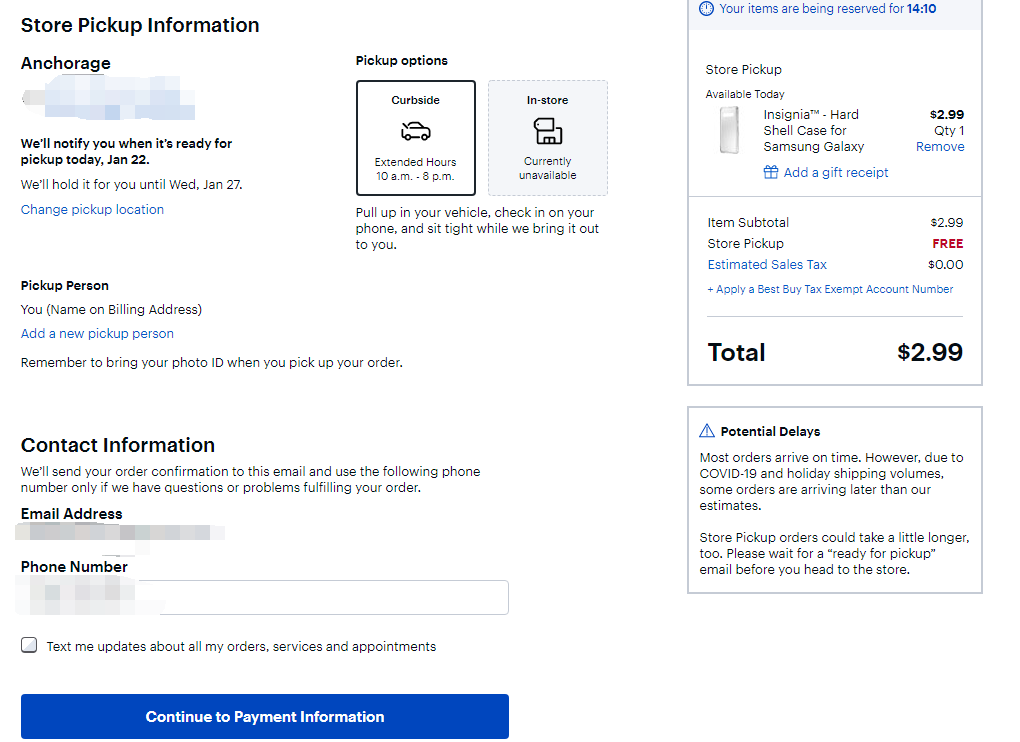Viewport: 1020px width, 742px height.
Task: Click the Store Pickup Information heading
Action: [x=140, y=25]
